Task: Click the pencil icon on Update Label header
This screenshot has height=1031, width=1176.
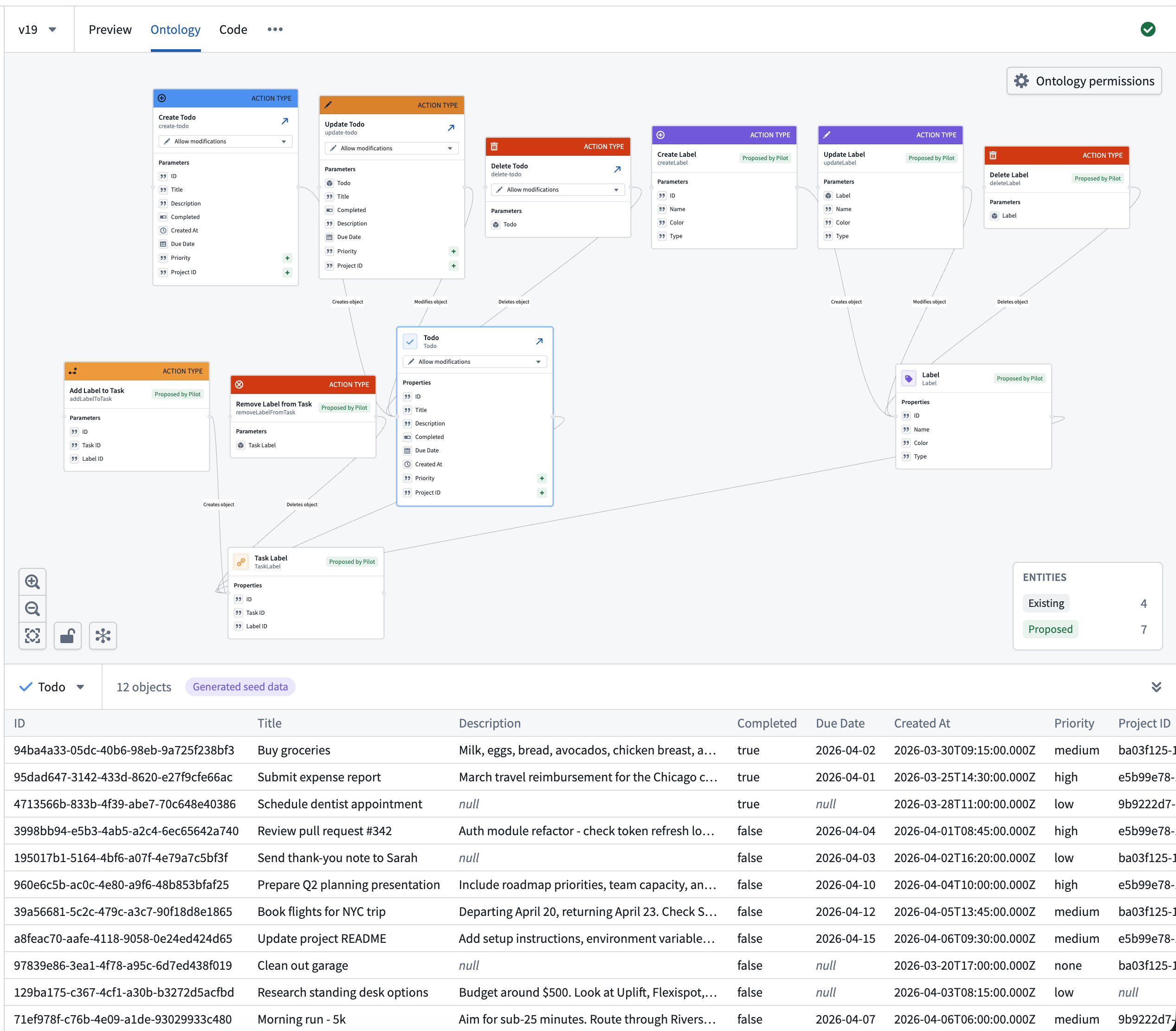Action: pyautogui.click(x=827, y=135)
